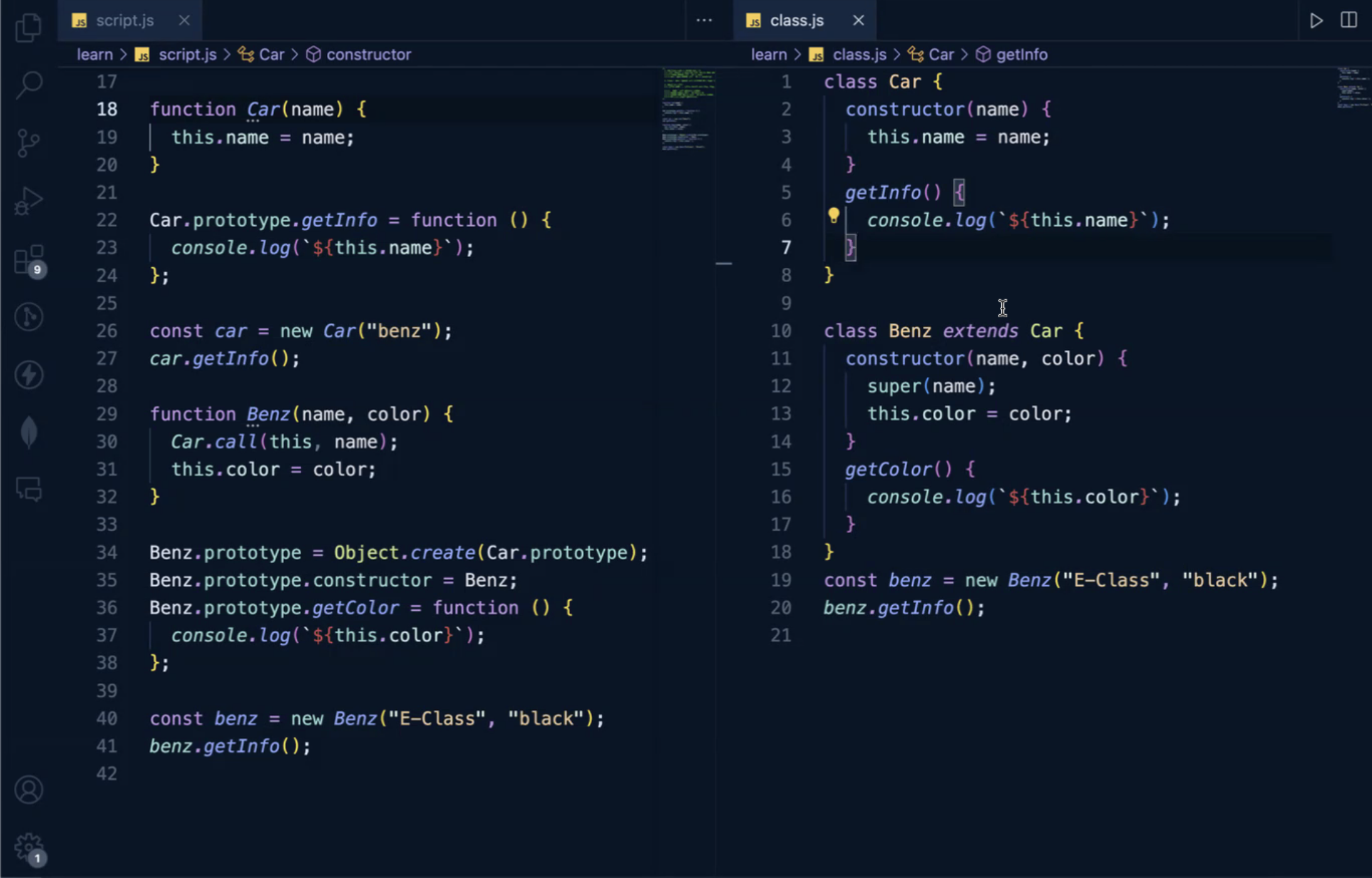
Task: Switch to the script.js tab
Action: tap(124, 21)
